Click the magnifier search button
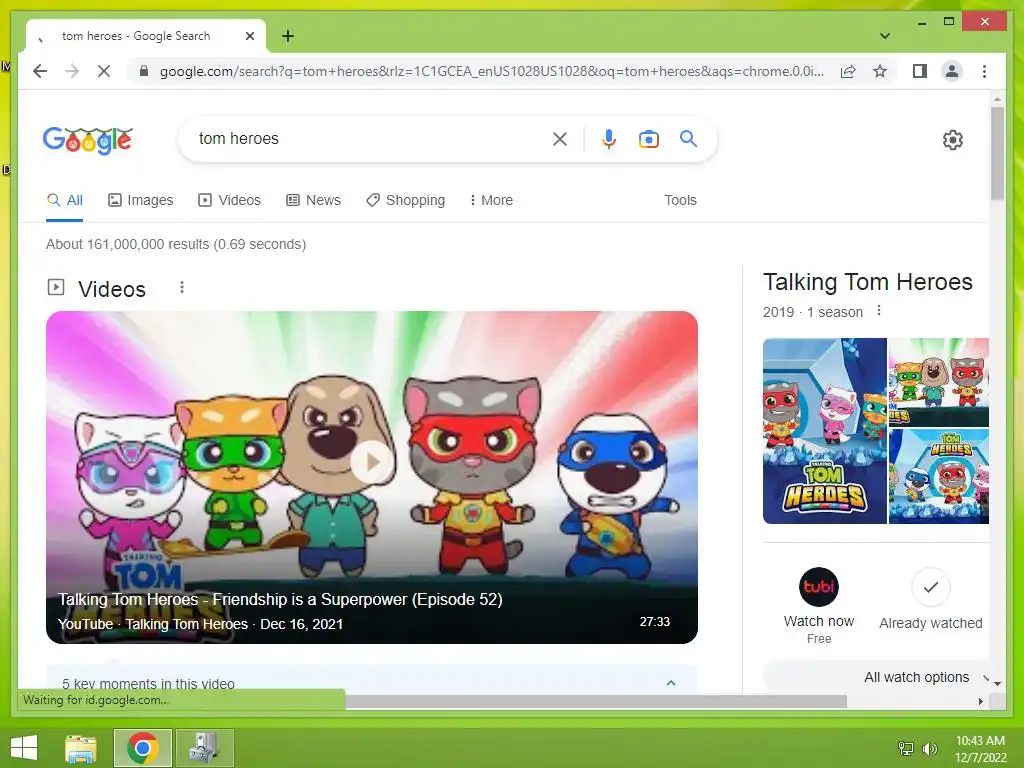 (688, 138)
